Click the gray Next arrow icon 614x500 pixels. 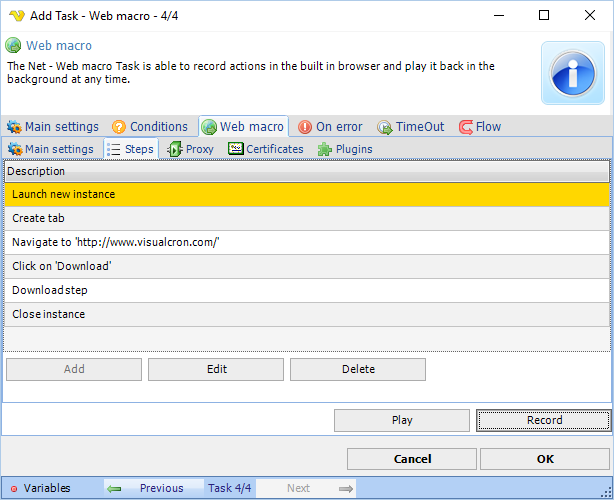coord(346,488)
